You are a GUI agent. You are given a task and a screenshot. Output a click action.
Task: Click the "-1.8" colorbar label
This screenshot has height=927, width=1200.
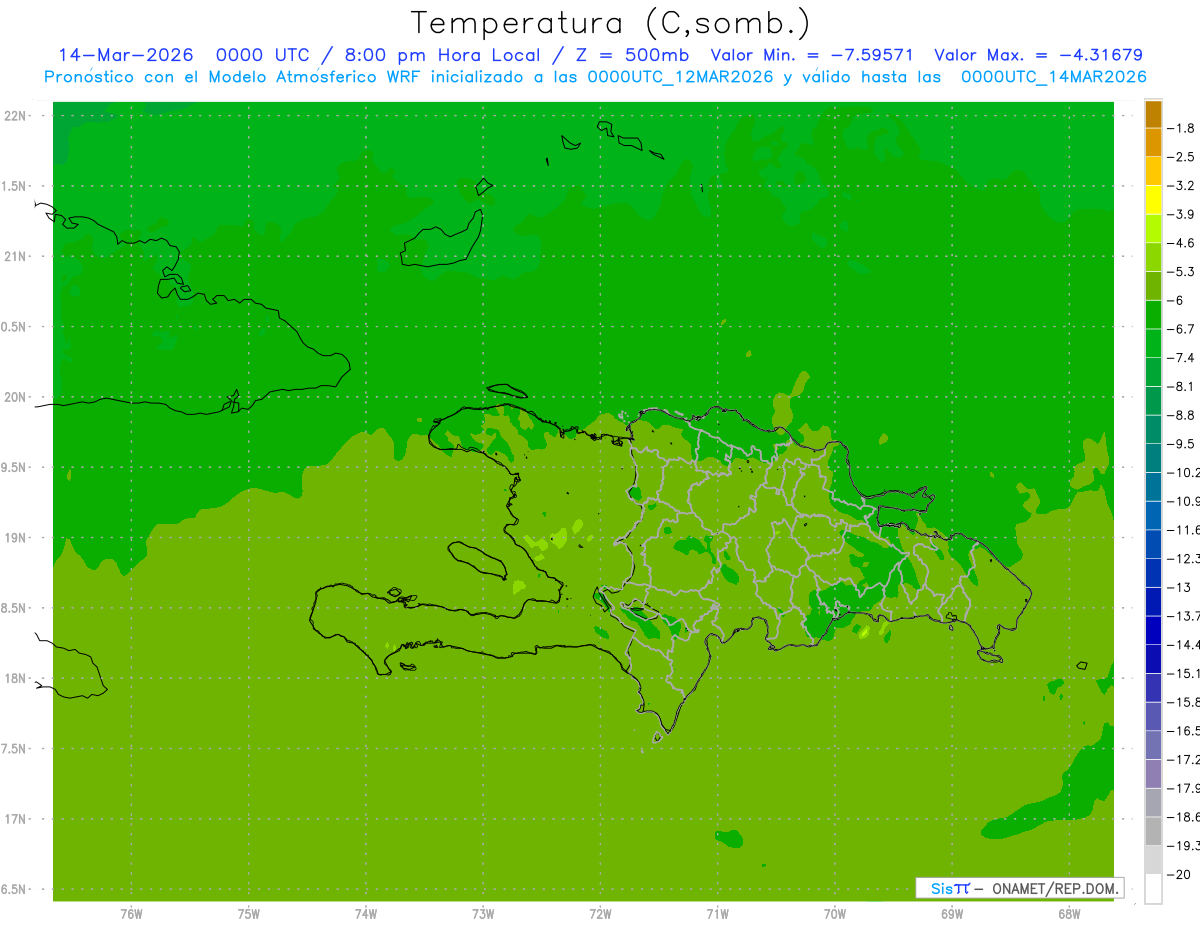click(1182, 128)
